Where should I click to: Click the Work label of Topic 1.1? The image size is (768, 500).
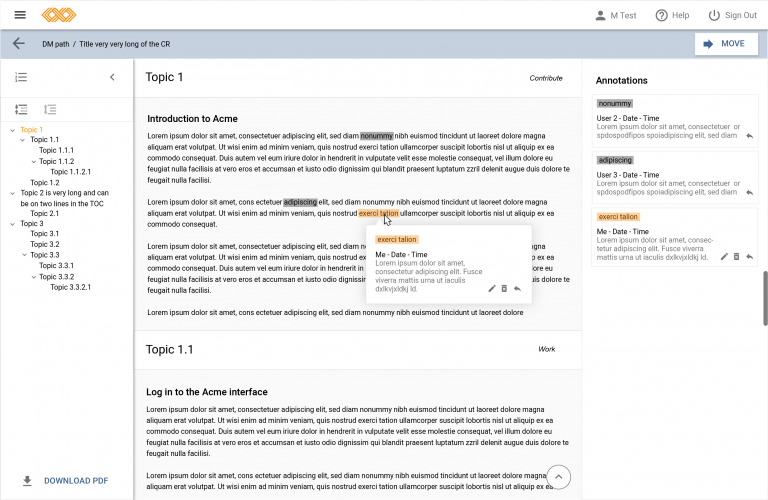coord(547,349)
